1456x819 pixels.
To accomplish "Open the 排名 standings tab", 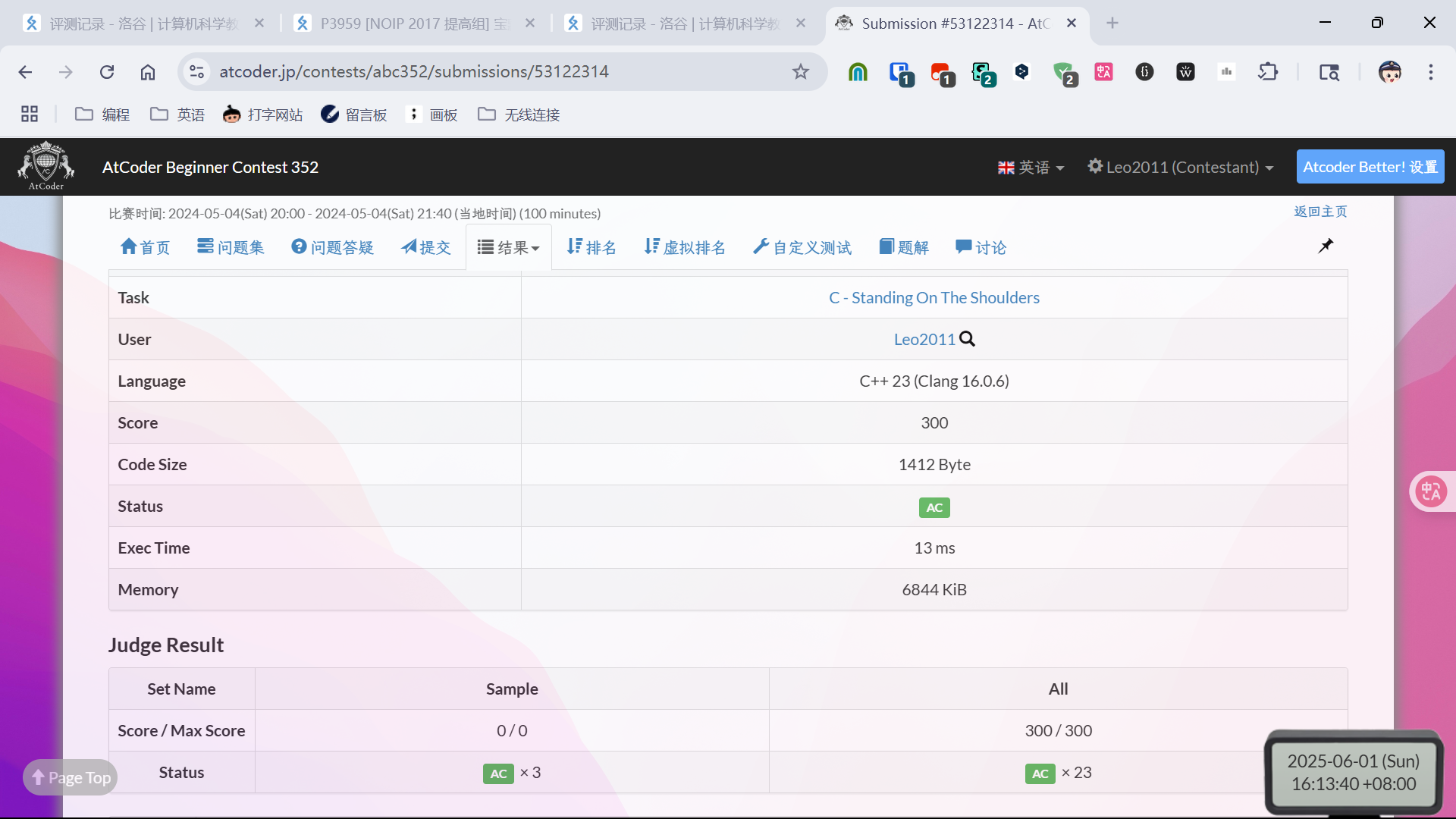I will [591, 247].
